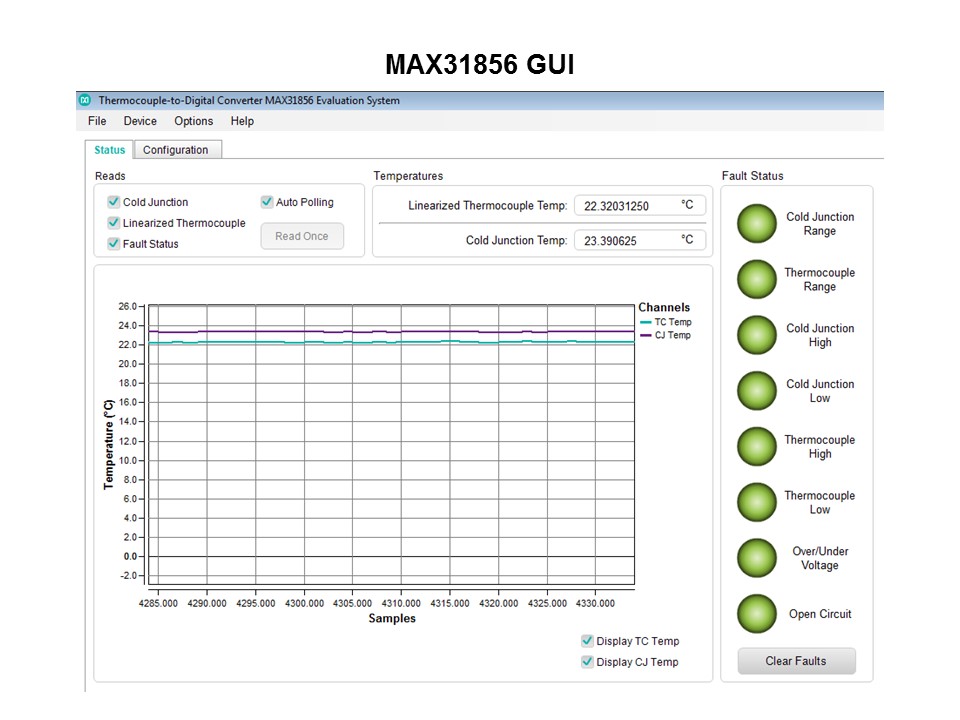The height and width of the screenshot is (720, 960).
Task: Click the Thermocouple Low fault LED
Action: point(757,503)
